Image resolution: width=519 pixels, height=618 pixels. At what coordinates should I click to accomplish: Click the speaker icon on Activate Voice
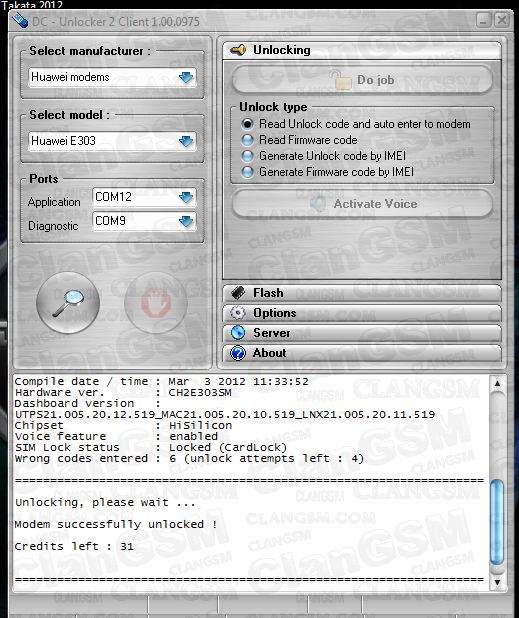(318, 204)
